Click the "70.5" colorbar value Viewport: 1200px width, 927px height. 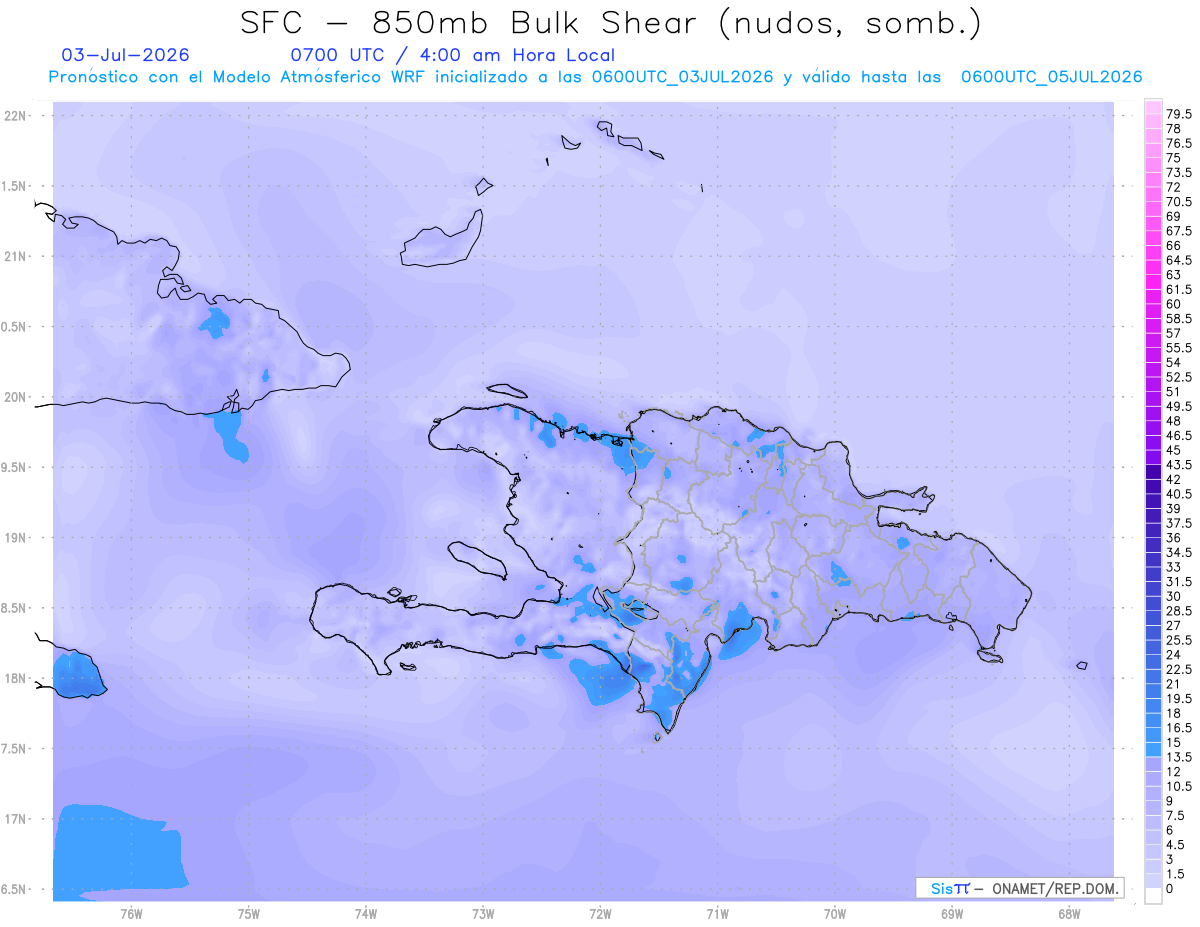pos(1179,202)
